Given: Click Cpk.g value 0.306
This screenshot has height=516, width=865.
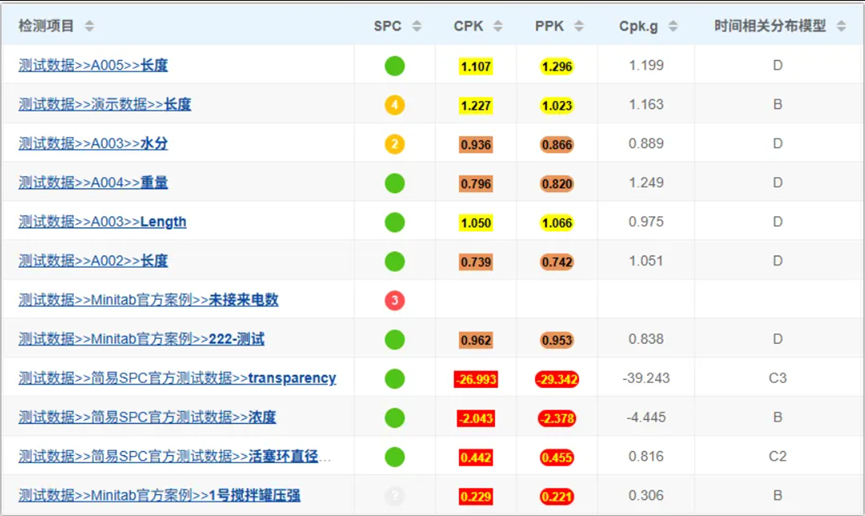Looking at the screenshot, I should click(646, 496).
